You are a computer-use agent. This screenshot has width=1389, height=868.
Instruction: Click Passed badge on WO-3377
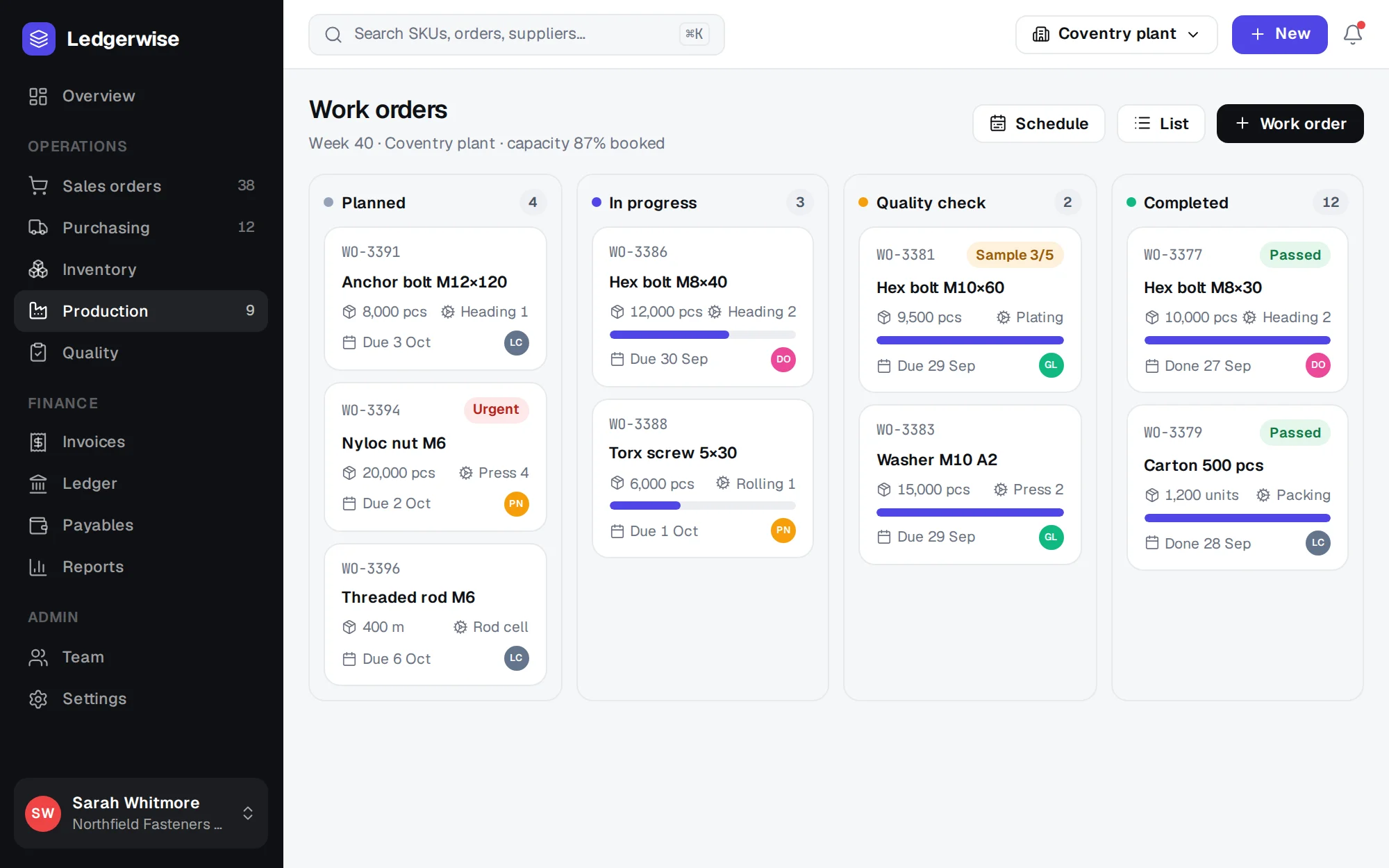pos(1295,255)
